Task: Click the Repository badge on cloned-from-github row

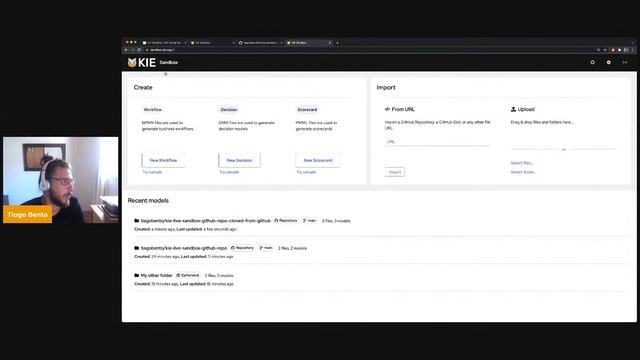Action: (x=286, y=221)
